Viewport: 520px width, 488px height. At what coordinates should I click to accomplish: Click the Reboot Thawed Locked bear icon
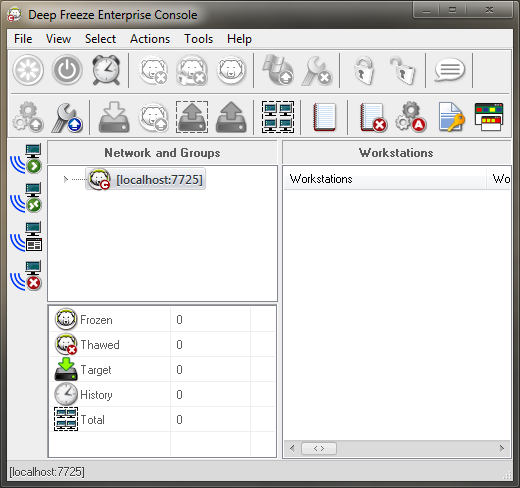click(192, 71)
